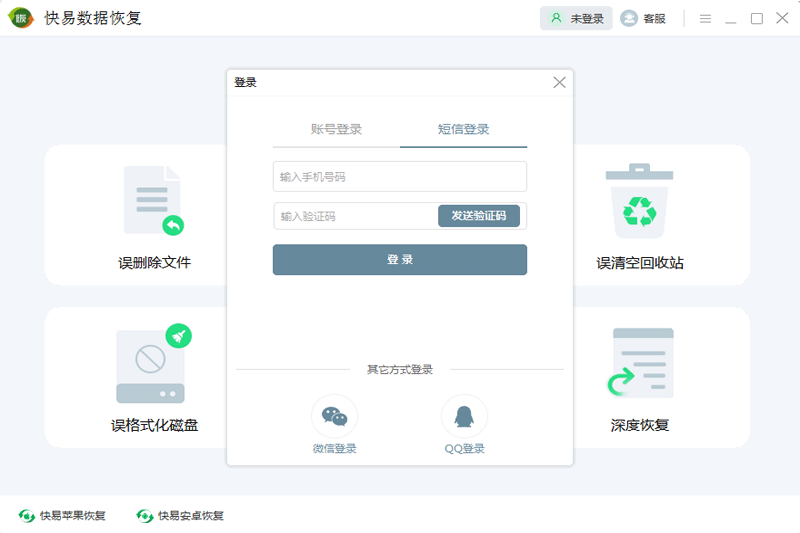Switch to the 账号登录 tab
This screenshot has width=800, height=533.
point(336,130)
